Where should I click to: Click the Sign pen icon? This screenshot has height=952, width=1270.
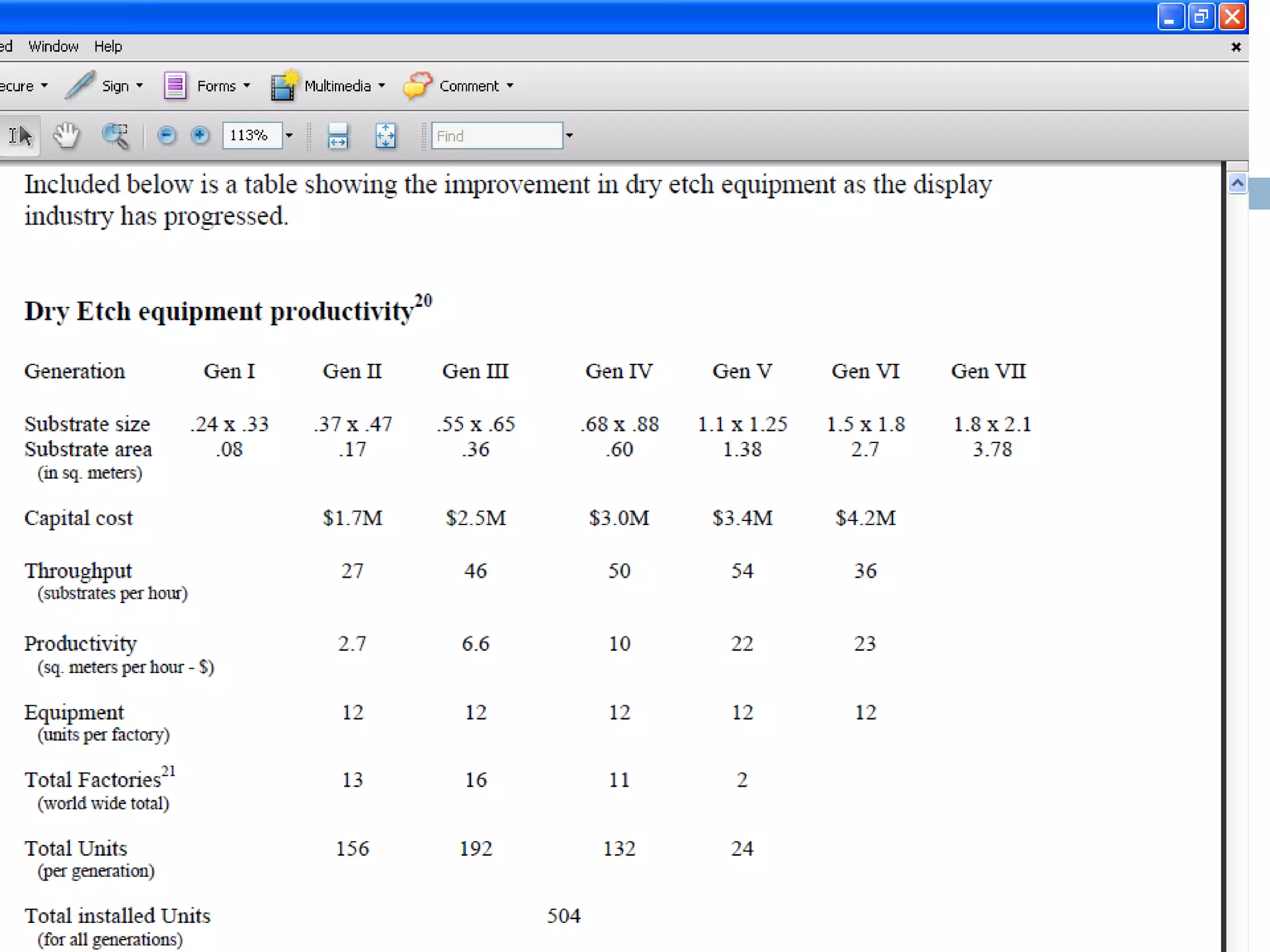tap(80, 86)
